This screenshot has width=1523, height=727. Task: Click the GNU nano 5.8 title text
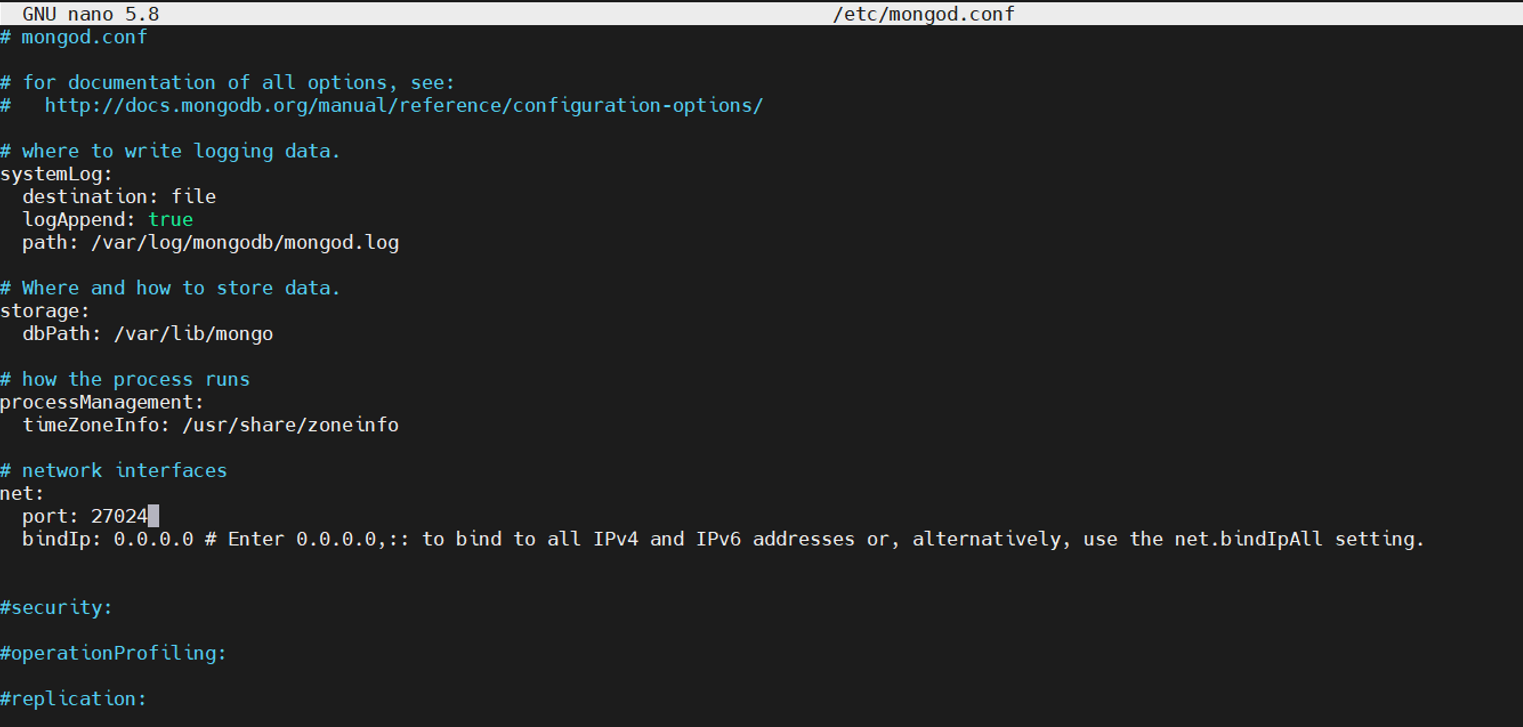pos(90,14)
